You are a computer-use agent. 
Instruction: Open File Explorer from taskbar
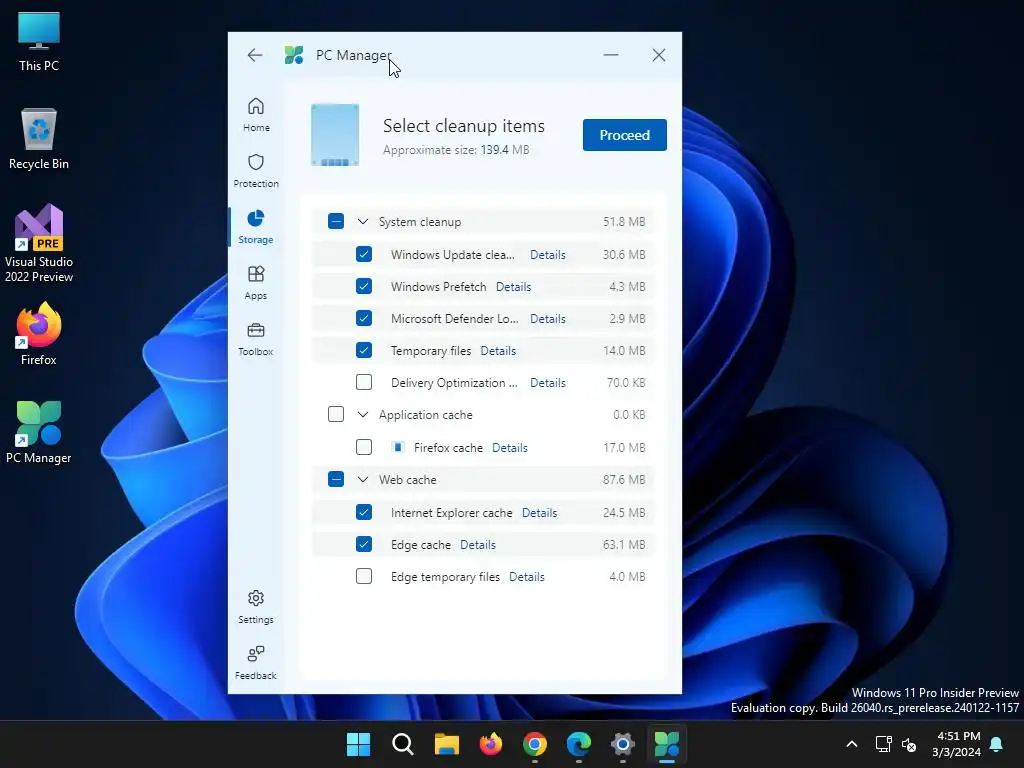click(447, 744)
